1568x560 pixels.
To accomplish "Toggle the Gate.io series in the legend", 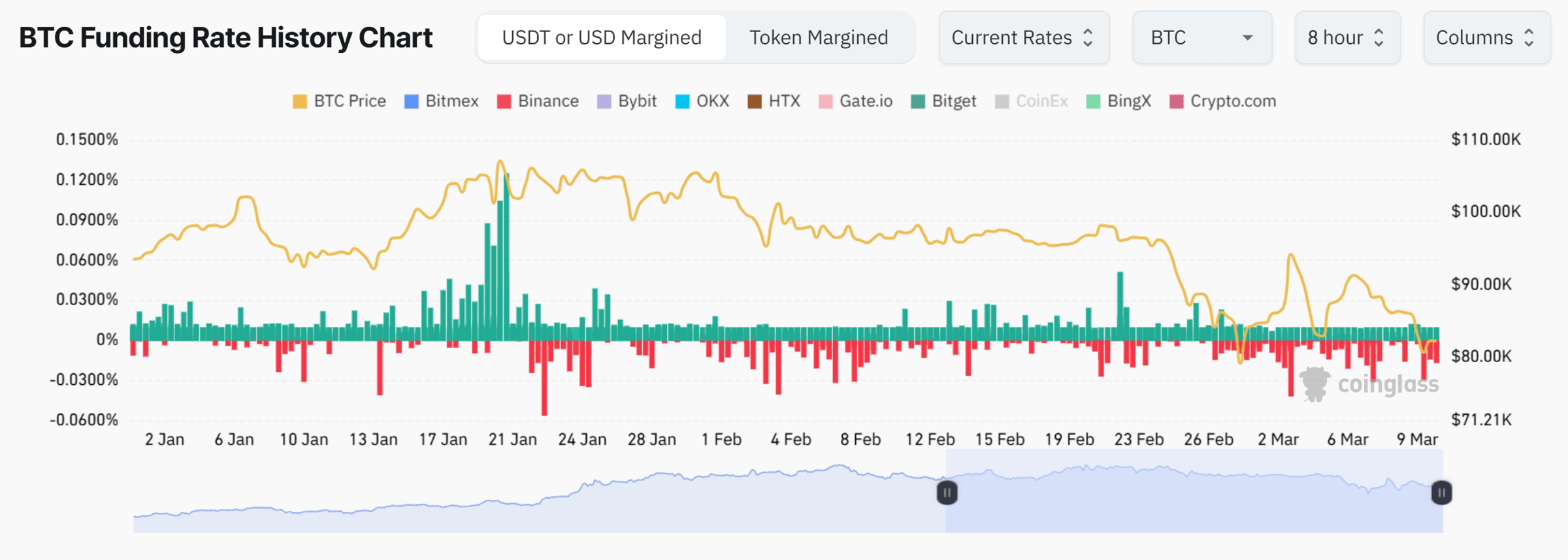I will pos(856,101).
